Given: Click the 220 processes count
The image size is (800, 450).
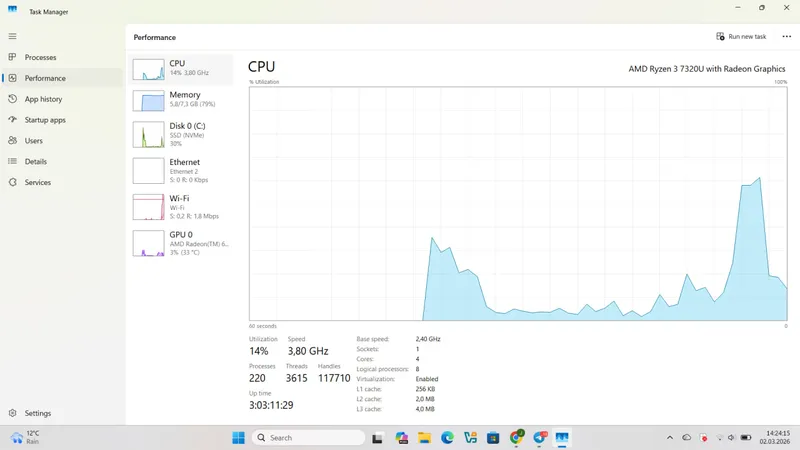Looking at the screenshot, I should pyautogui.click(x=257, y=378).
